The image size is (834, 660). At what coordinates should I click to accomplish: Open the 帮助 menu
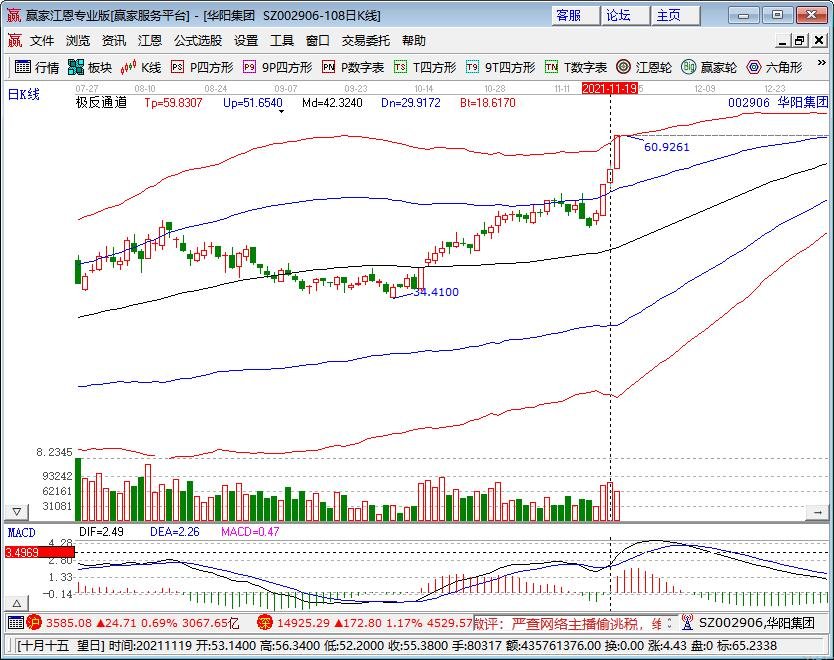pos(414,40)
